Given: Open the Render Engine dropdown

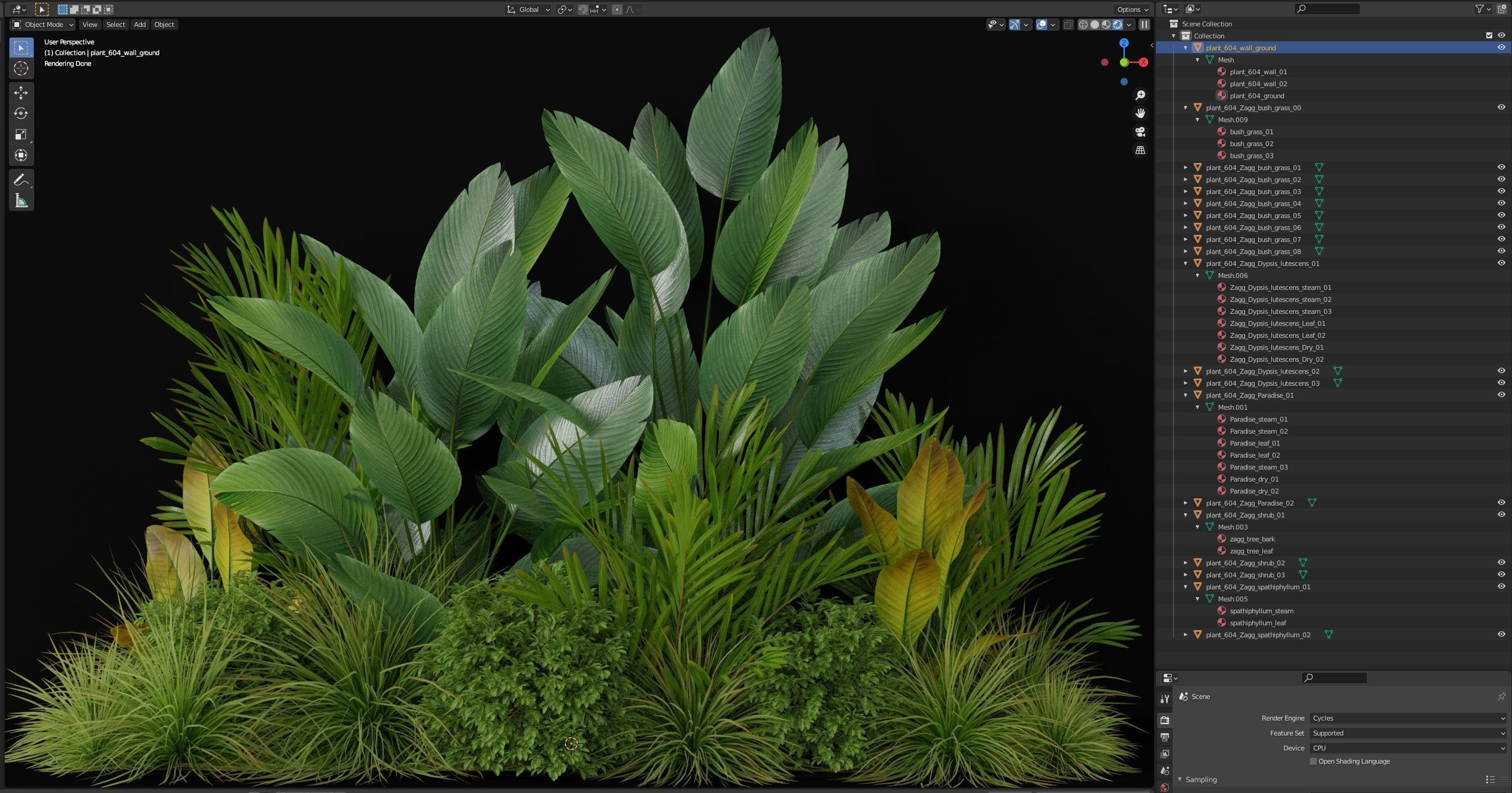Looking at the screenshot, I should (x=1408, y=718).
